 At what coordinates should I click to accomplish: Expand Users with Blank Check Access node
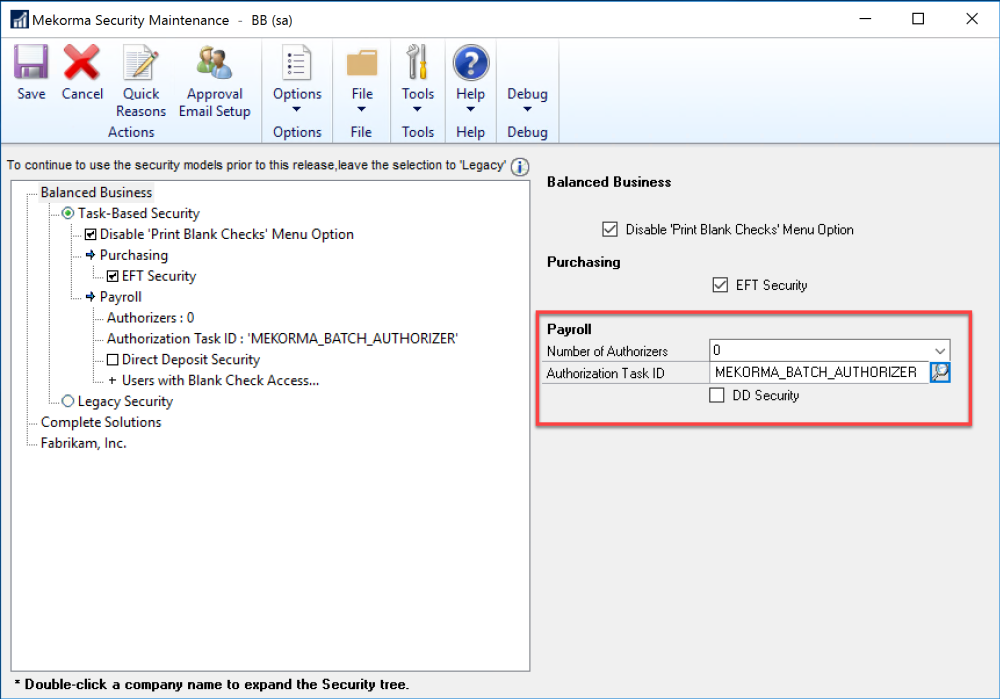point(112,381)
